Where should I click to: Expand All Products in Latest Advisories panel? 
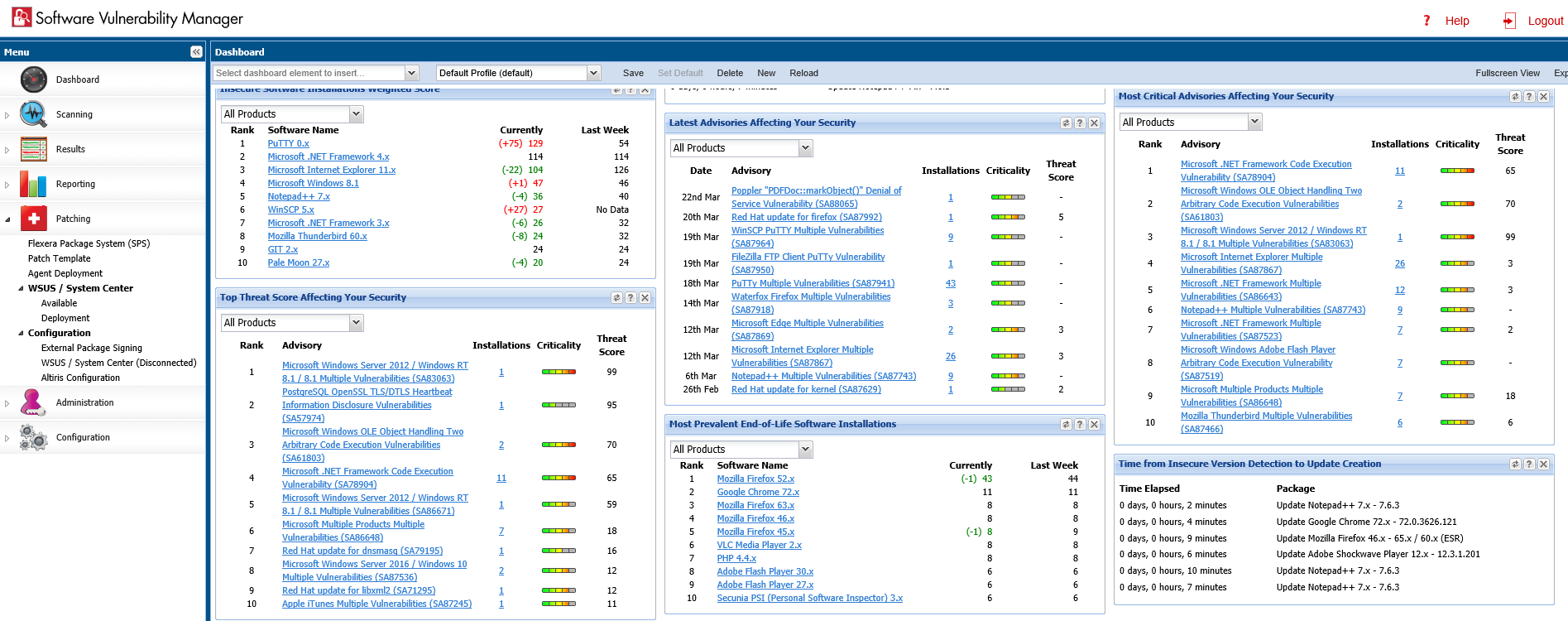tap(805, 148)
